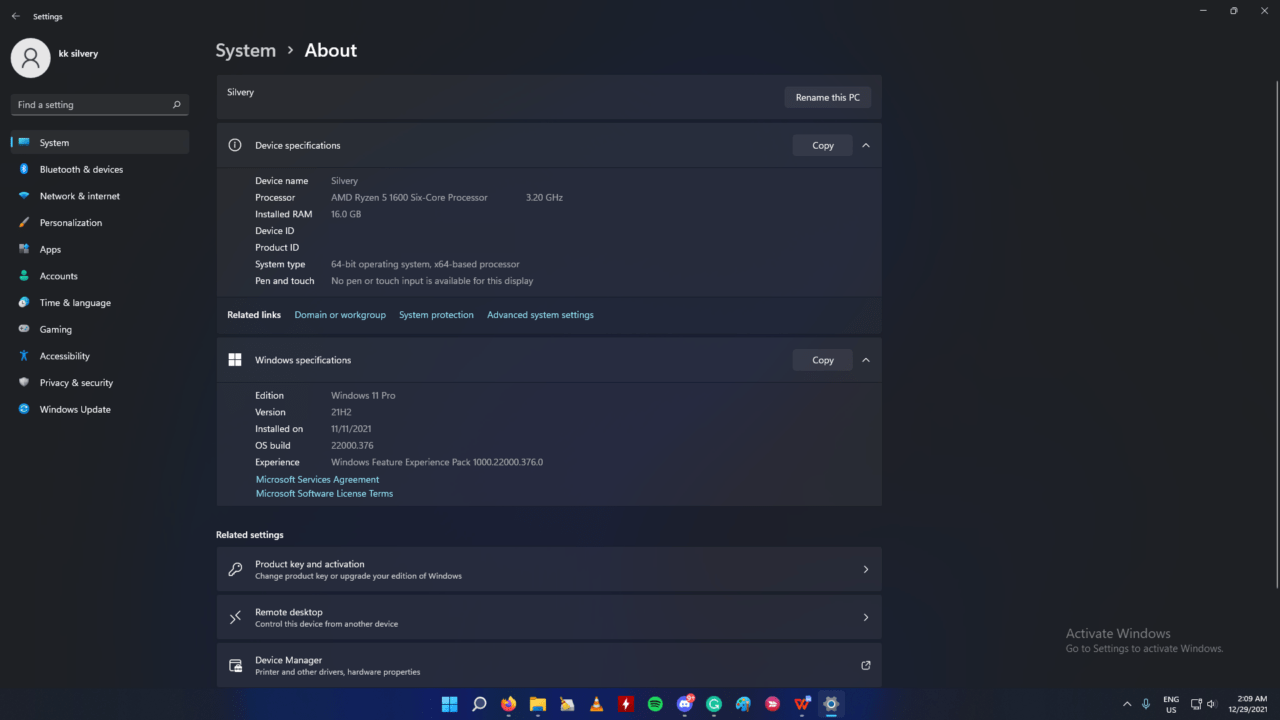Viewport: 1280px width, 720px height.
Task: Collapse the Device specifications section
Action: point(866,145)
